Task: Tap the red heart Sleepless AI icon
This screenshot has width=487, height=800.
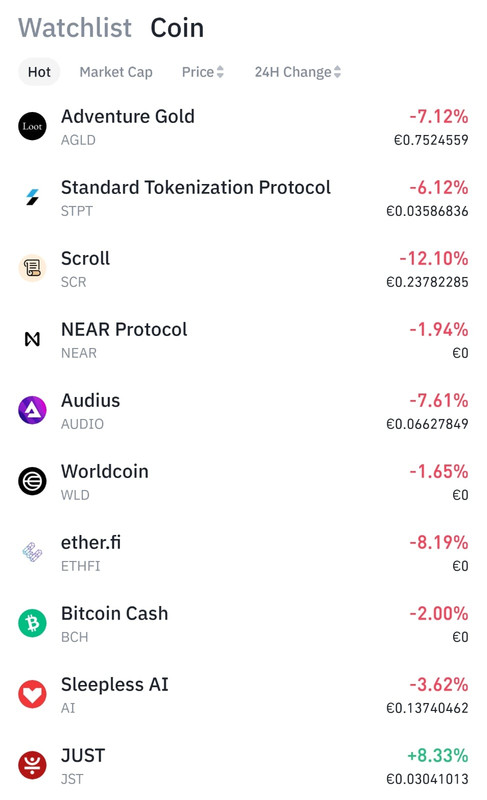Action: [32, 694]
